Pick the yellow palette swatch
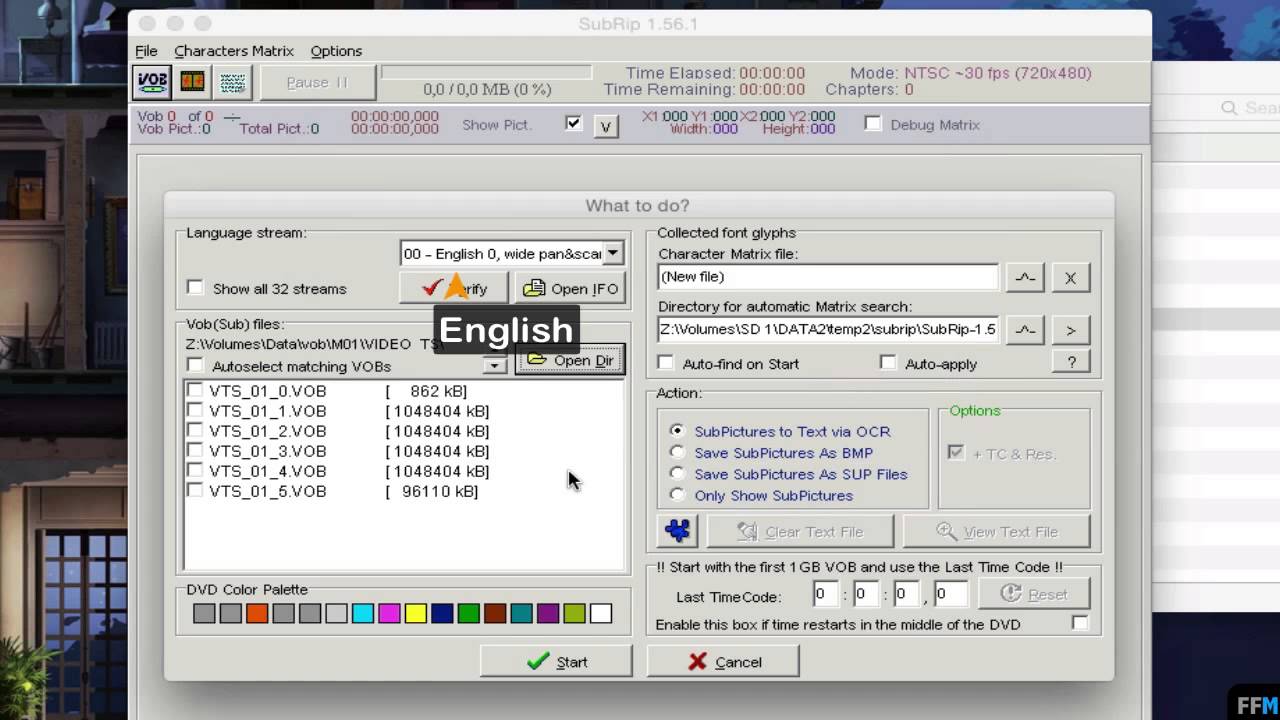 pyautogui.click(x=416, y=614)
